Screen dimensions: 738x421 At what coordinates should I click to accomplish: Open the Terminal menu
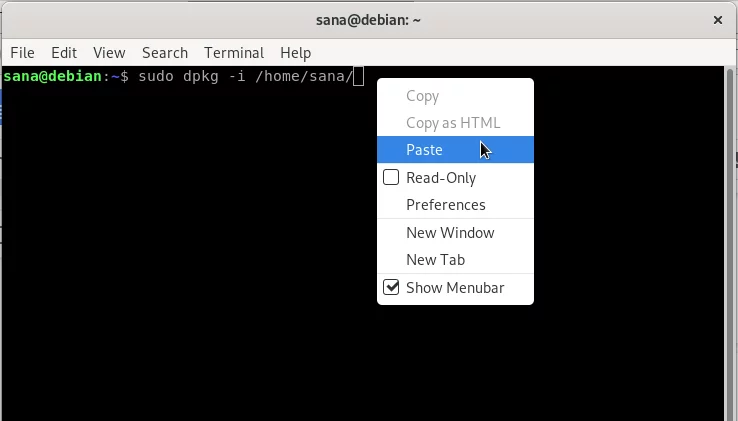click(x=234, y=53)
